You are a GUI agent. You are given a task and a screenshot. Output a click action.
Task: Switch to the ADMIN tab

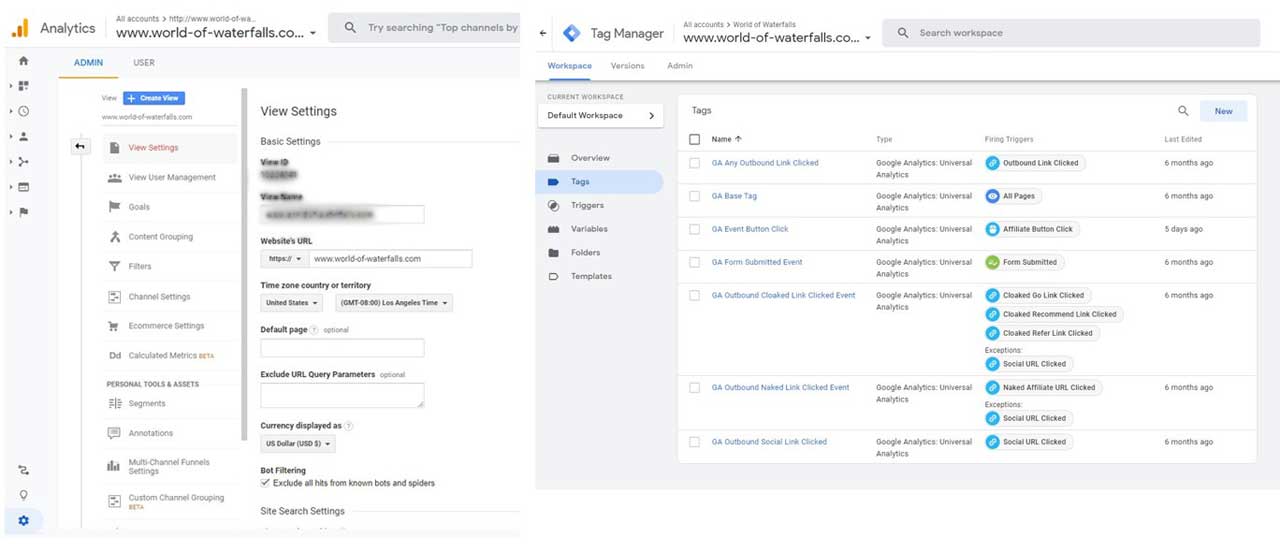[x=88, y=63]
